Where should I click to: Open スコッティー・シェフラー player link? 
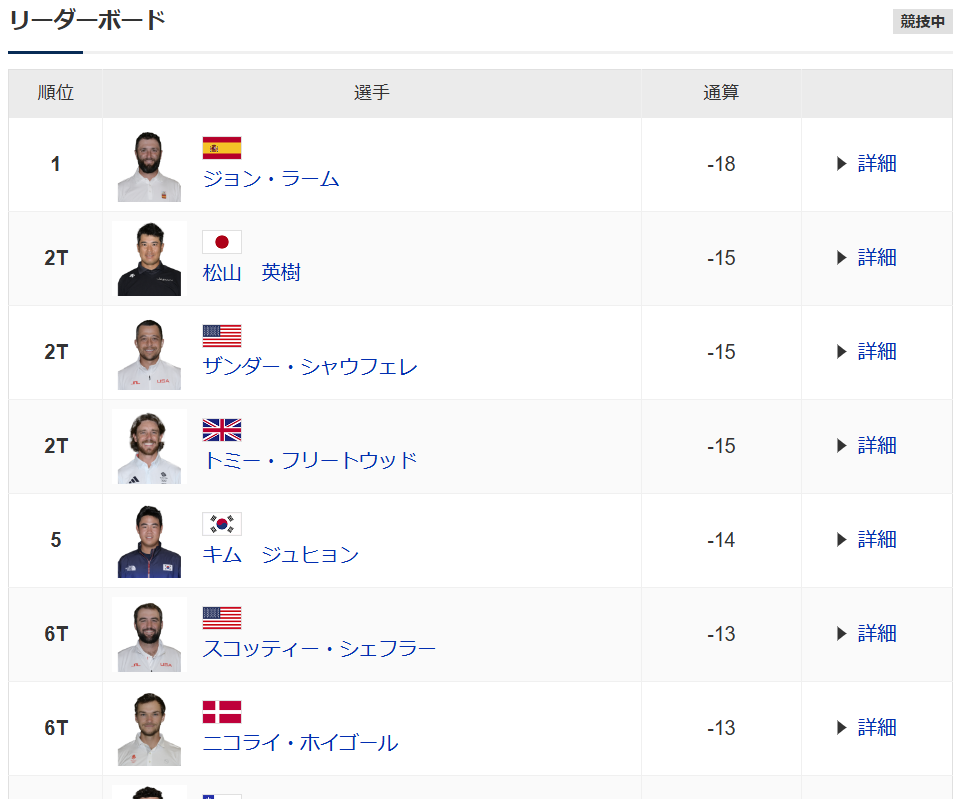319,649
